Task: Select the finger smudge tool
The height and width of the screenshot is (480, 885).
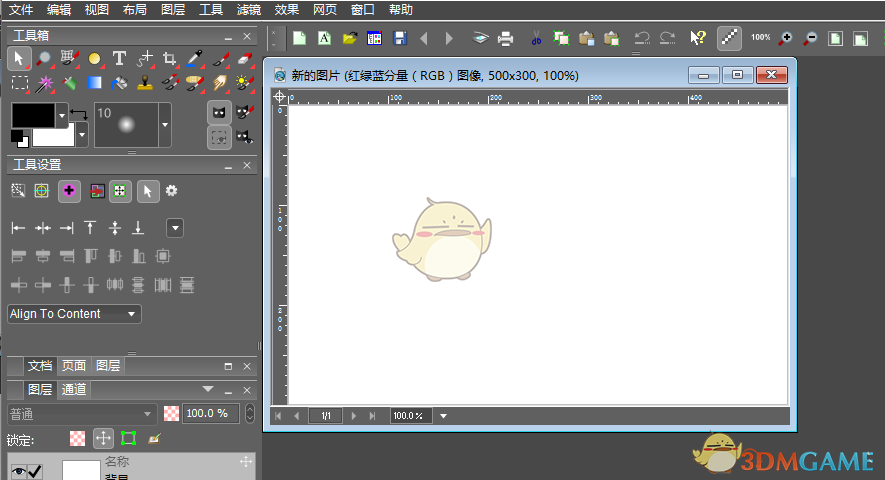Action: pyautogui.click(x=220, y=83)
